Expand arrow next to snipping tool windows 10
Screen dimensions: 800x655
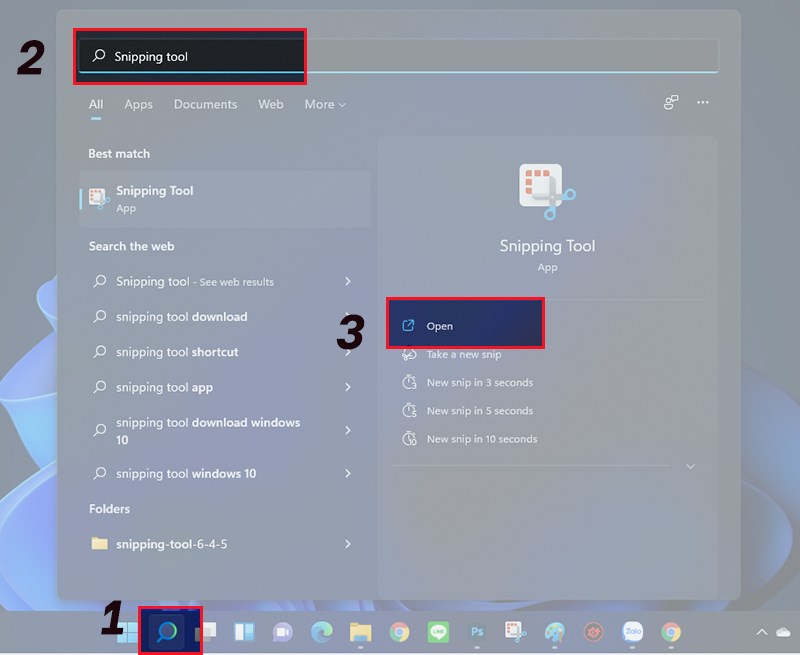(x=348, y=473)
